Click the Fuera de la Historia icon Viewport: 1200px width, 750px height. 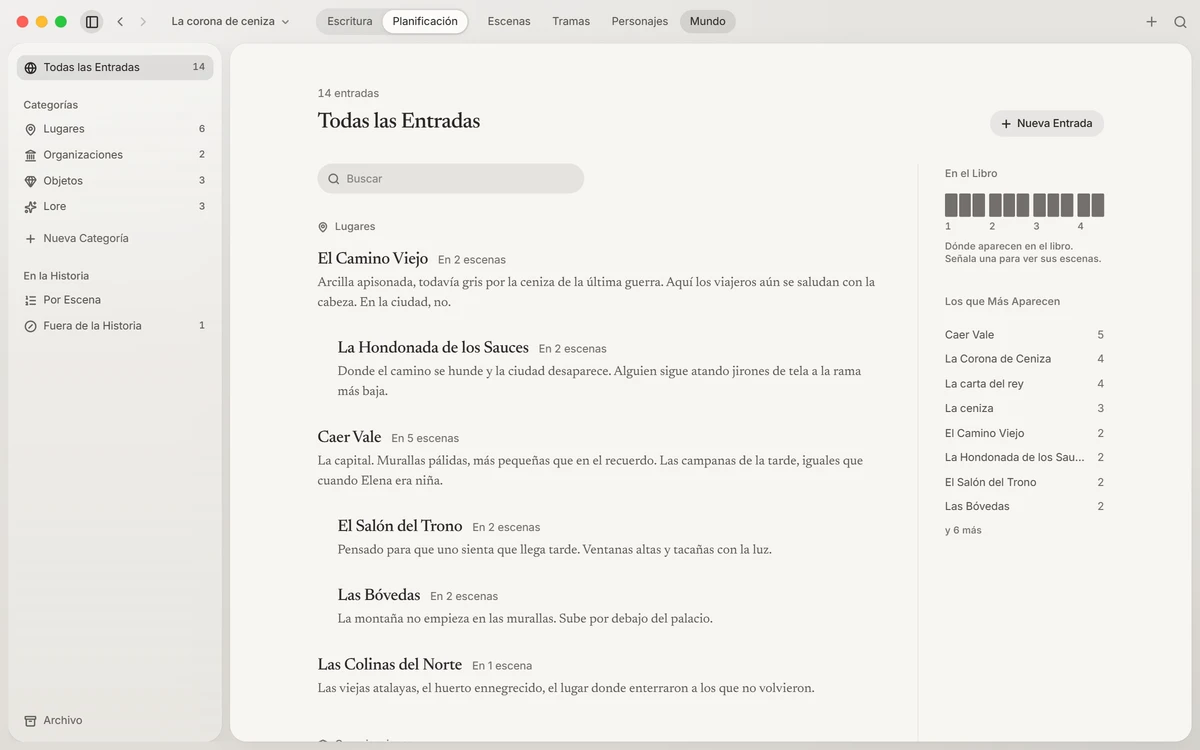30,326
